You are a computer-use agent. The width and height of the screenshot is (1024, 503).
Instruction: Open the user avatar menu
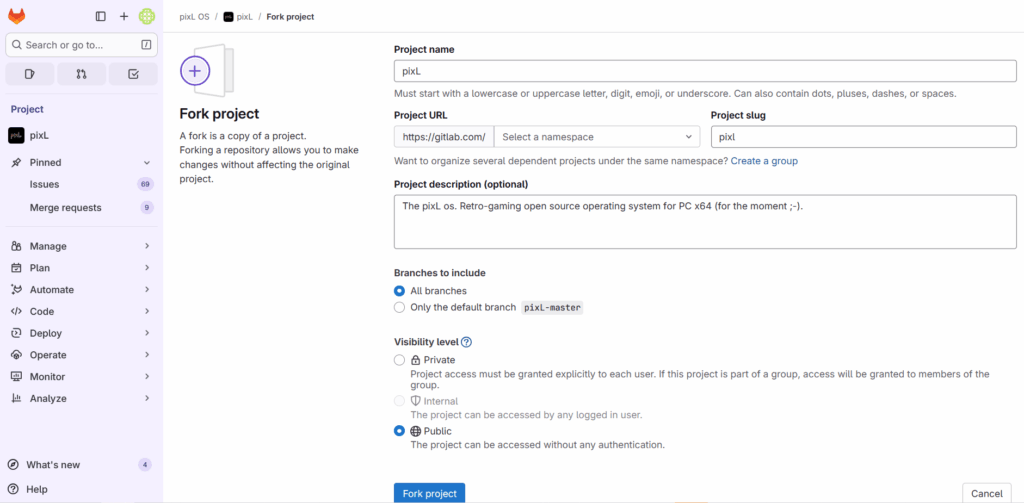tap(147, 16)
